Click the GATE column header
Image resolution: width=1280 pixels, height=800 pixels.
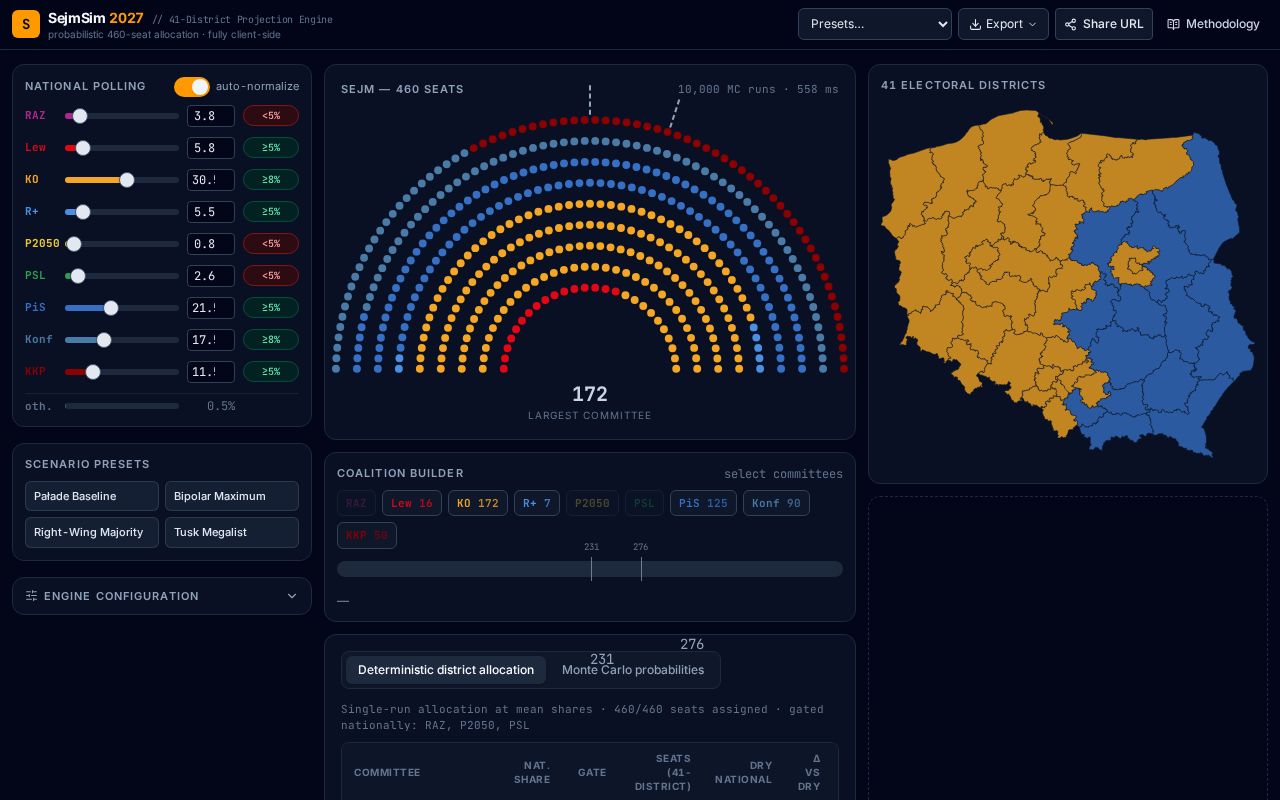click(x=592, y=773)
